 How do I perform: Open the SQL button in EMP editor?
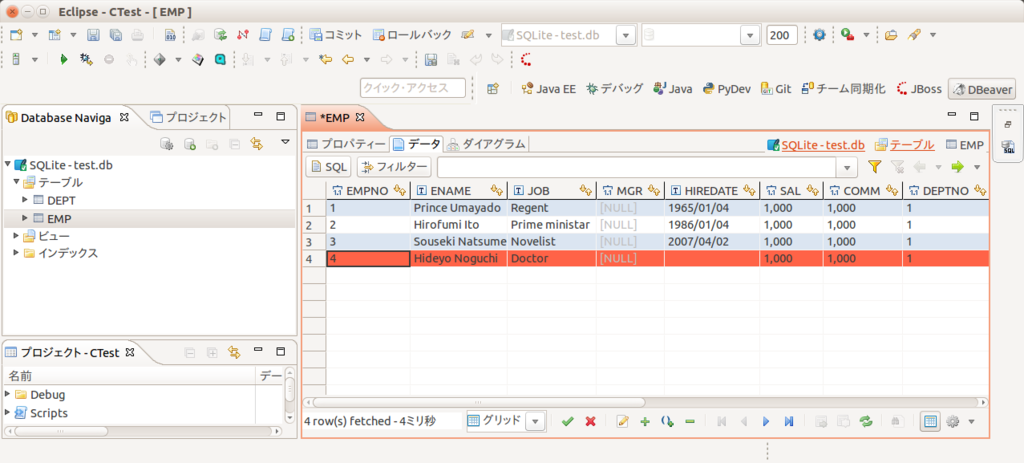(x=329, y=167)
